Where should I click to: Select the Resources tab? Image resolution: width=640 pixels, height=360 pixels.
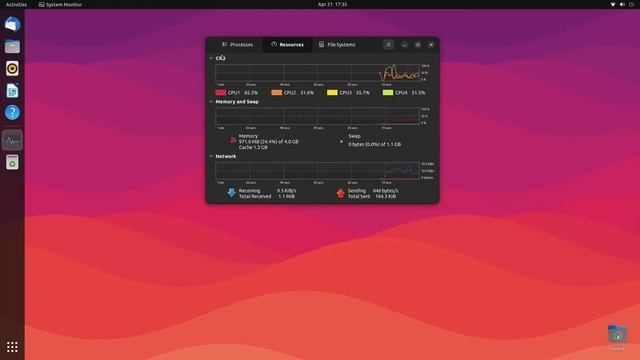coord(287,44)
